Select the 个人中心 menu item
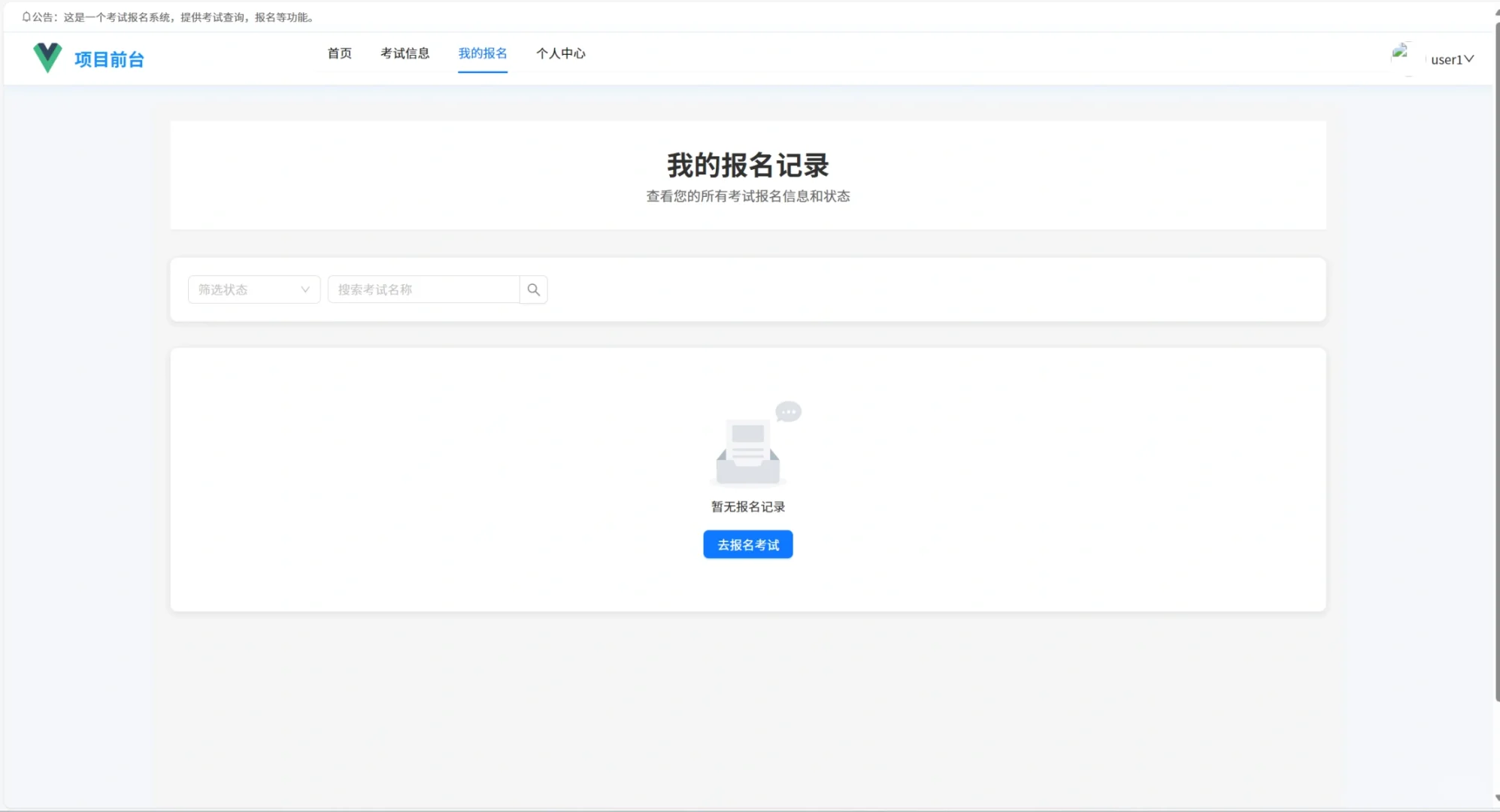Viewport: 1500px width, 812px height. click(561, 53)
